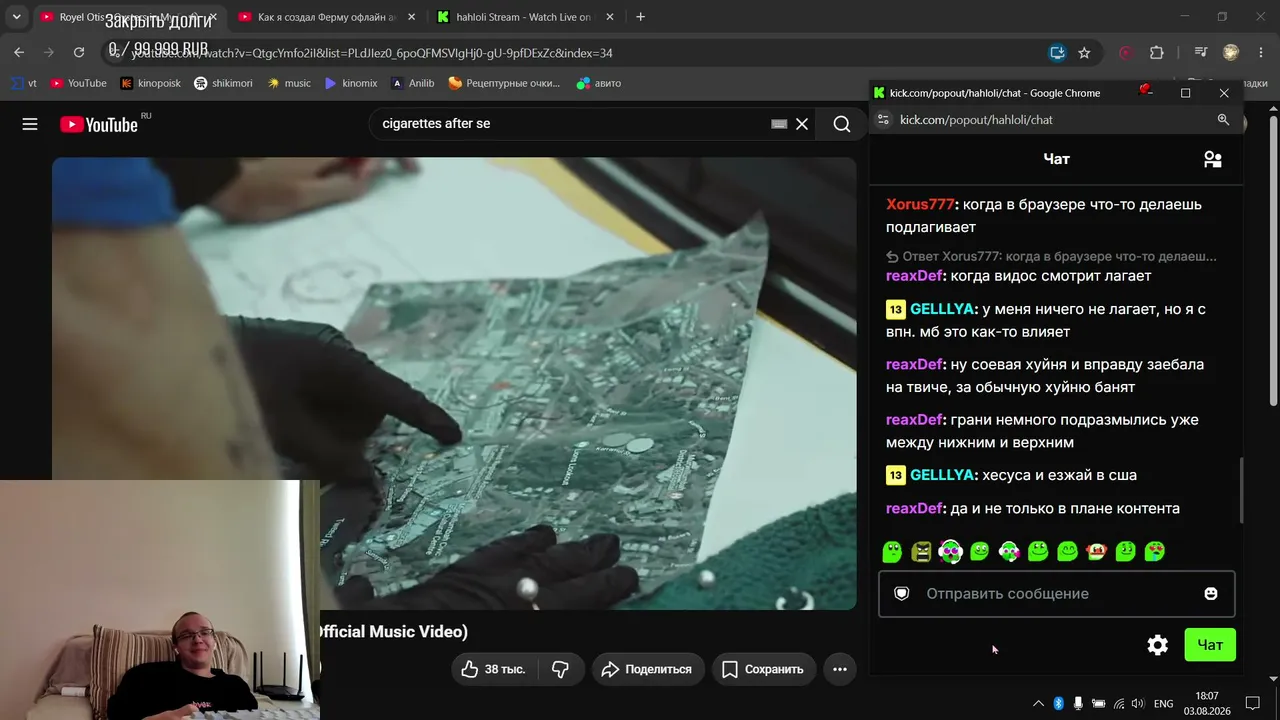Open the kinopoisk bookmark
This screenshot has height=720, width=1280.
pos(150,83)
